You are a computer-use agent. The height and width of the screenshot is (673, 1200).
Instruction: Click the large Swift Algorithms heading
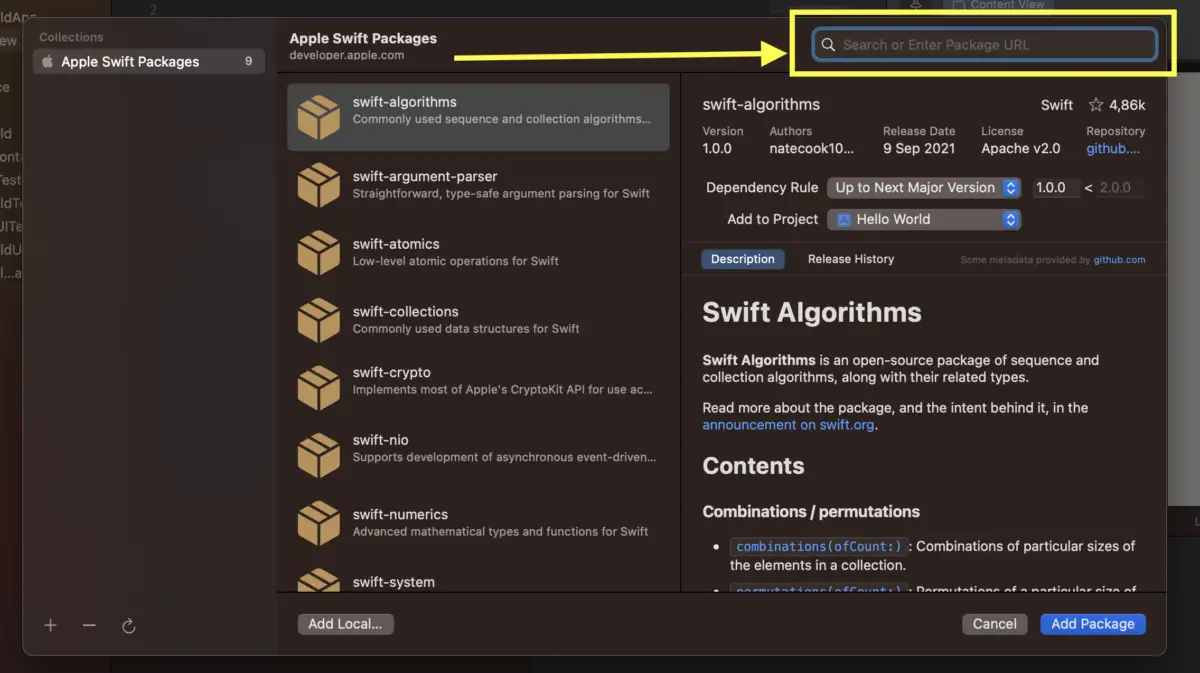point(812,313)
